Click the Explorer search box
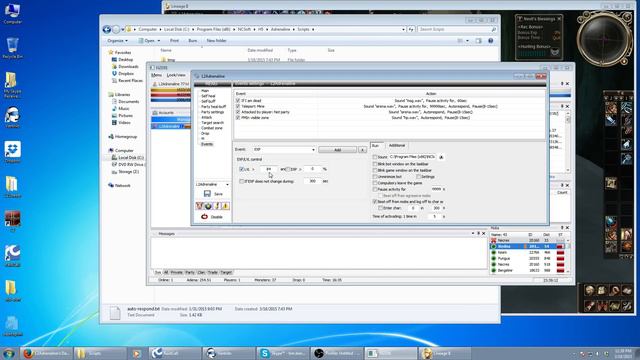Image resolution: width=640 pixels, height=360 pixels. click(x=457, y=29)
